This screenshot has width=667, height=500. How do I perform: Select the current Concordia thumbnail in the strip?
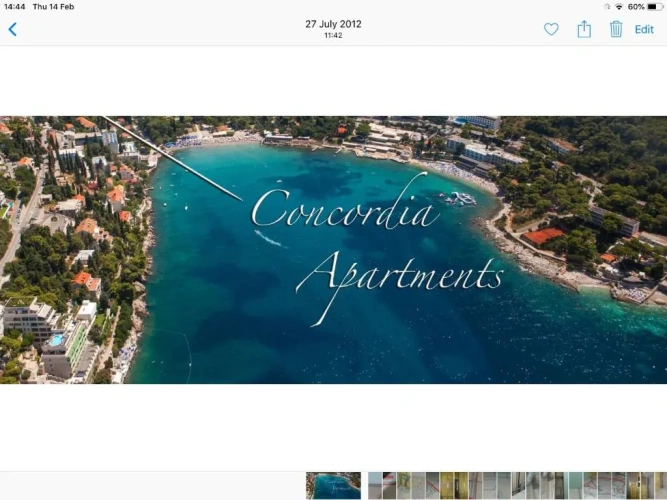tap(334, 486)
